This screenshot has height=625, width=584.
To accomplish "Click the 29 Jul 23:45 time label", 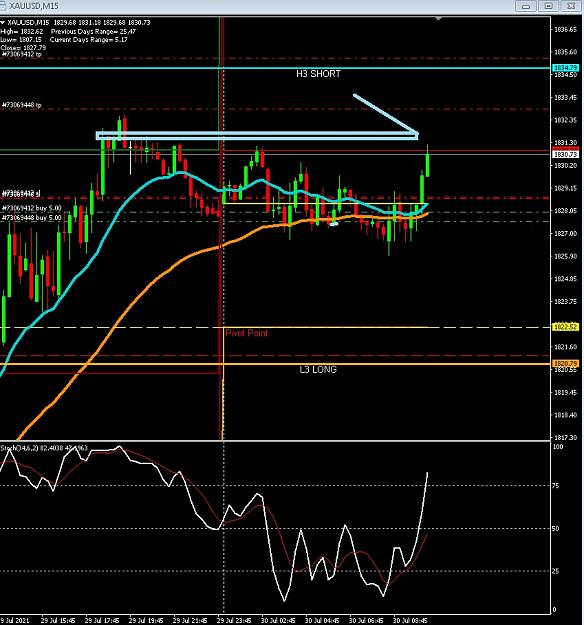I will (234, 621).
